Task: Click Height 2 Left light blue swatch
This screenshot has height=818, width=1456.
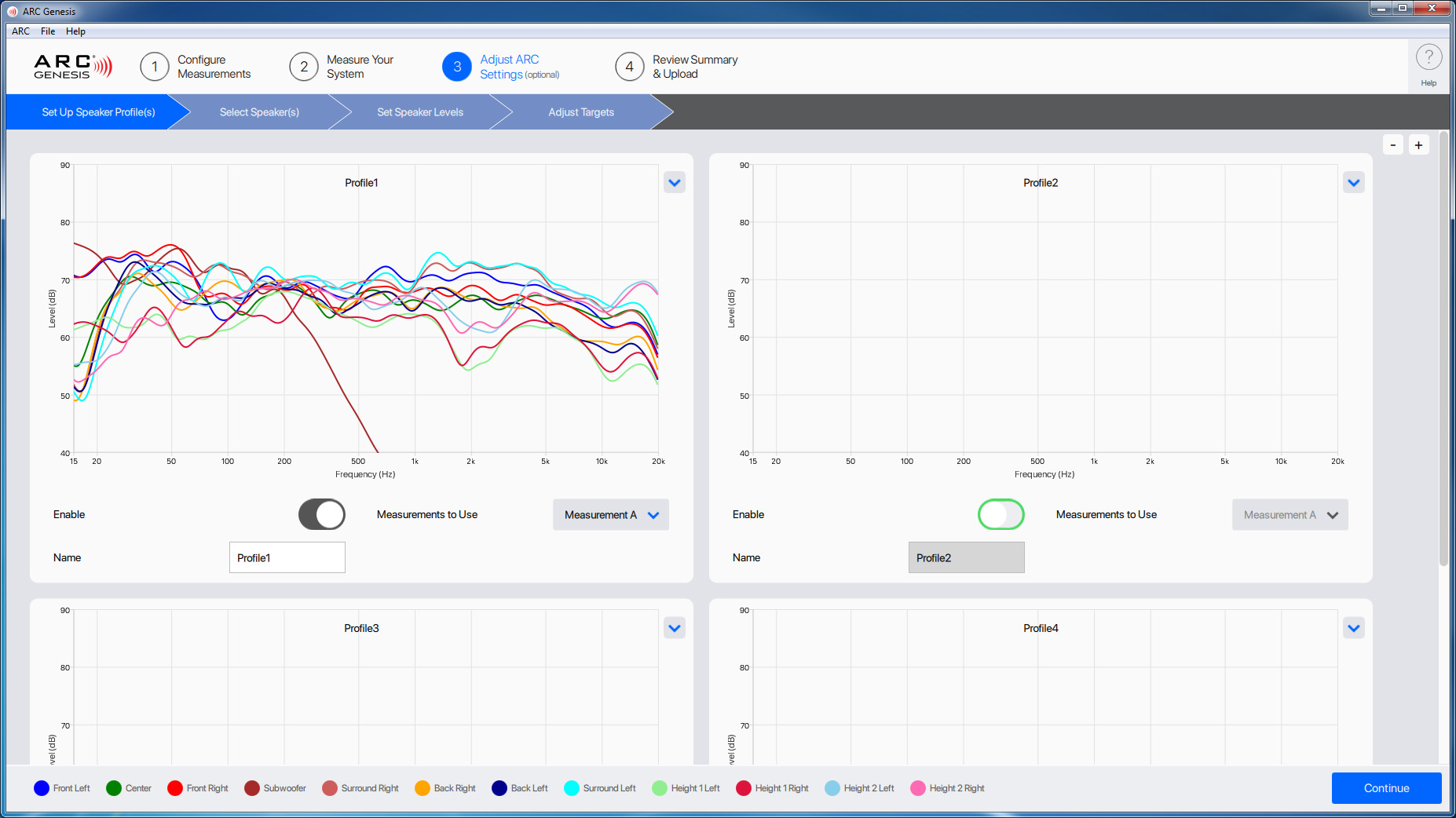Action: (x=832, y=788)
